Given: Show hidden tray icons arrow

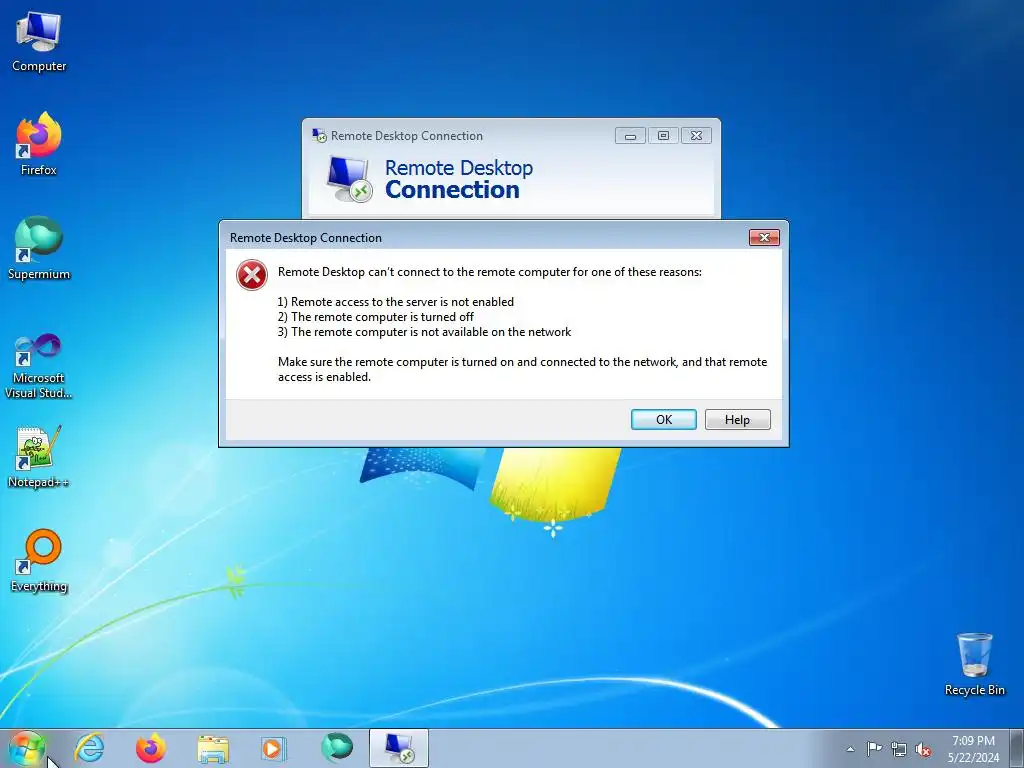Looking at the screenshot, I should click(x=850, y=749).
